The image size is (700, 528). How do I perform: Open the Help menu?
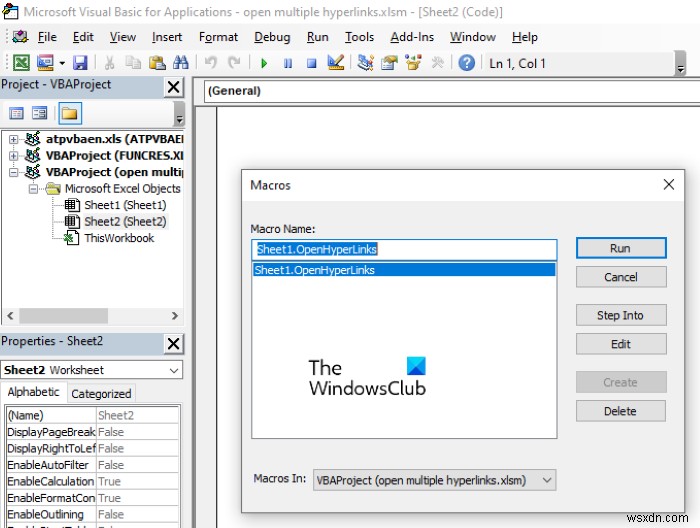coord(525,37)
